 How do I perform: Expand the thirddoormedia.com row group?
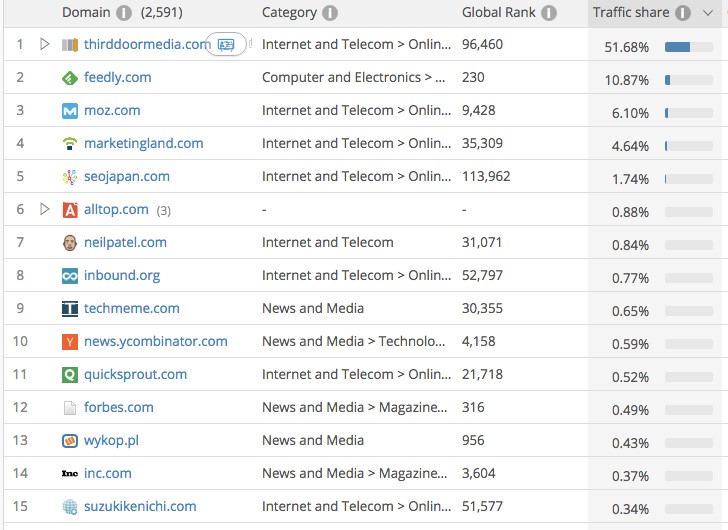coord(44,44)
